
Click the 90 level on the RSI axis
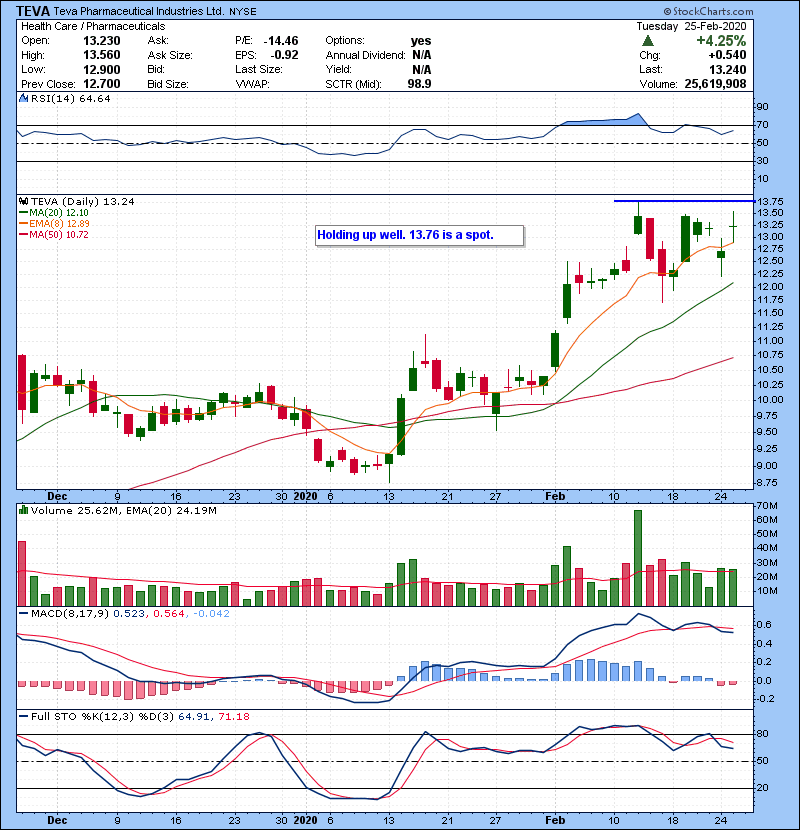click(762, 107)
